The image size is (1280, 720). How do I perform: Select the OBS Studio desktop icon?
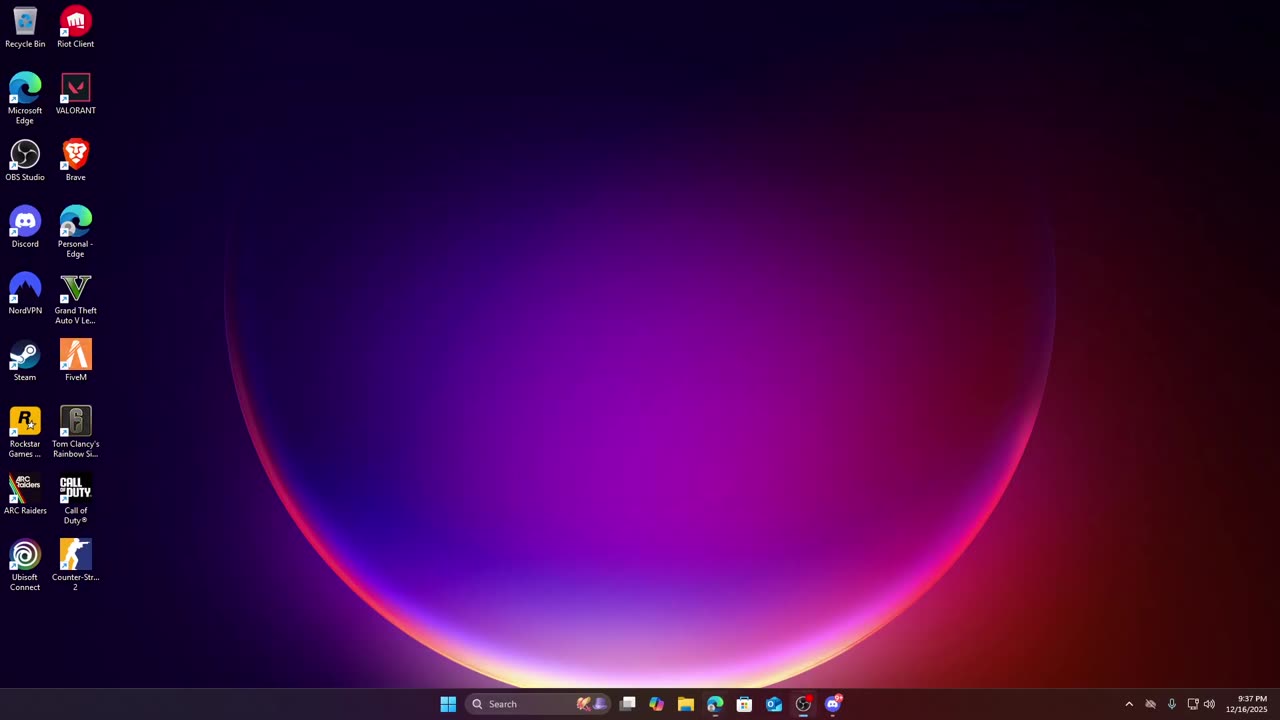25,161
